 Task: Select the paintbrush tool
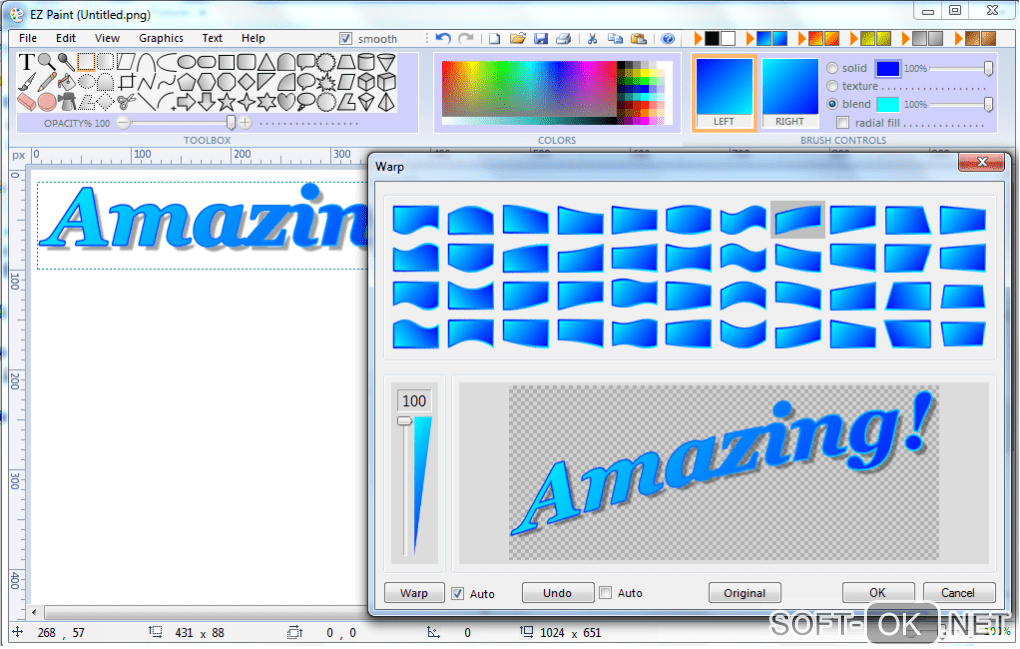point(26,83)
